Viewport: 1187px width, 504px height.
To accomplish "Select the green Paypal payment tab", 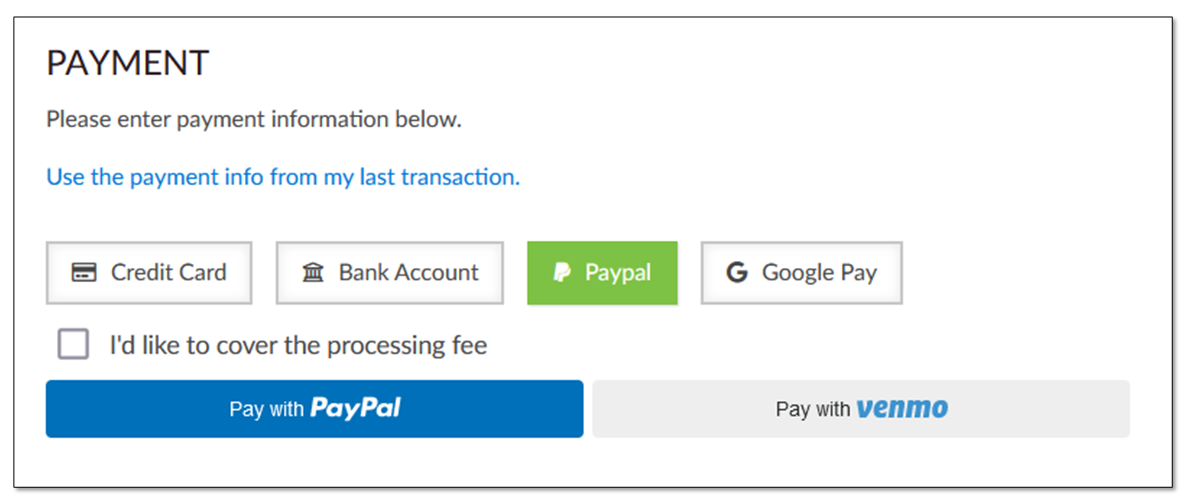I will (603, 273).
